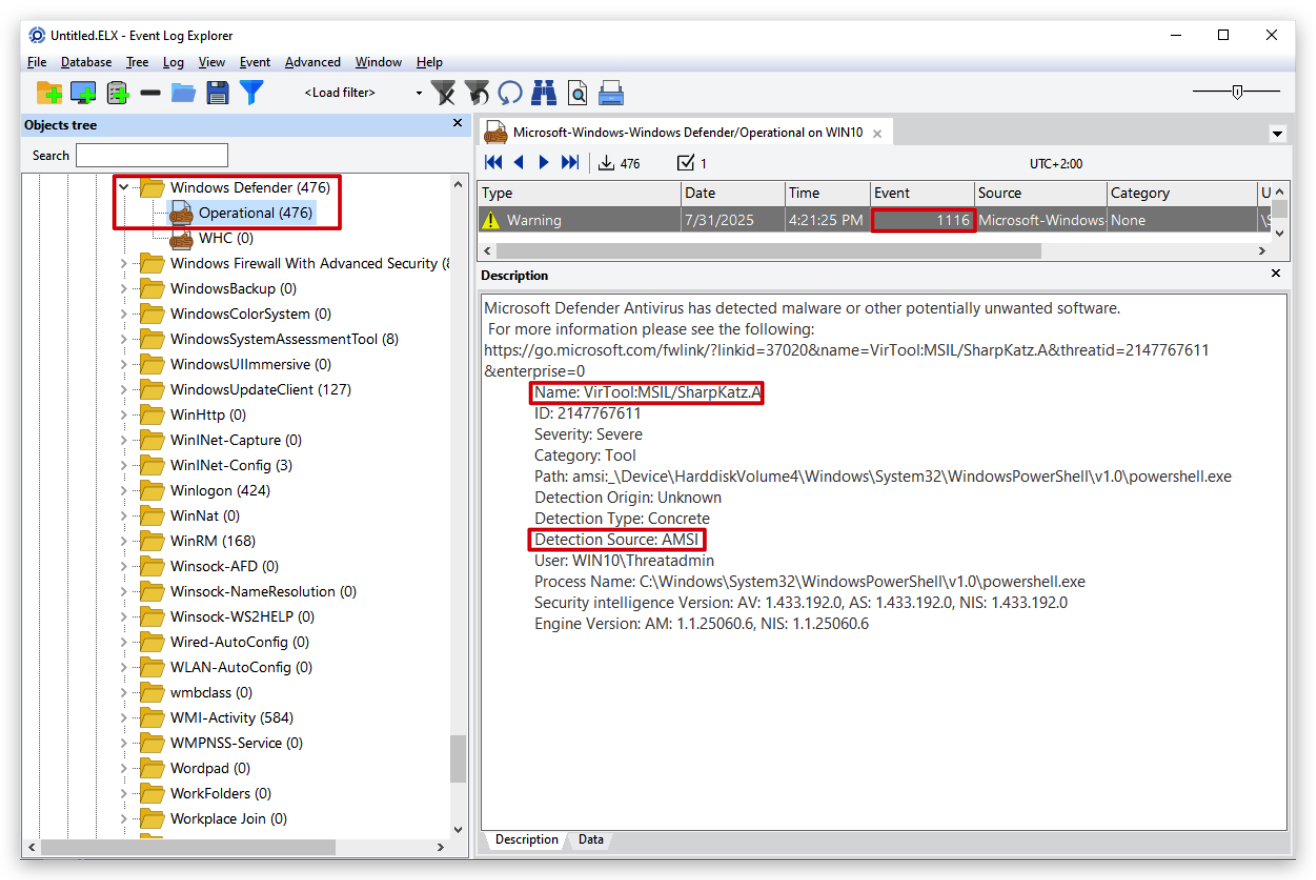This screenshot has height=880, width=1316.
Task: Click the blue filter funnel icon
Action: click(x=251, y=93)
